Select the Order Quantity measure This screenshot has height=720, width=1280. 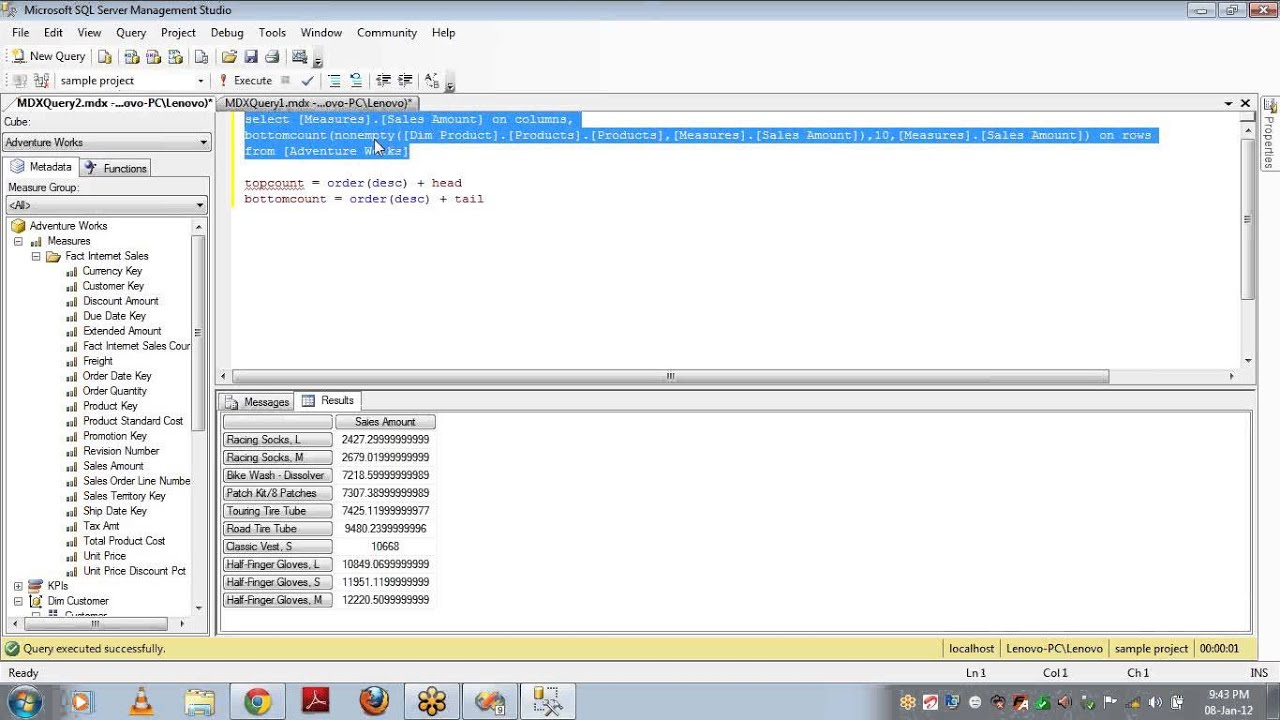point(114,391)
